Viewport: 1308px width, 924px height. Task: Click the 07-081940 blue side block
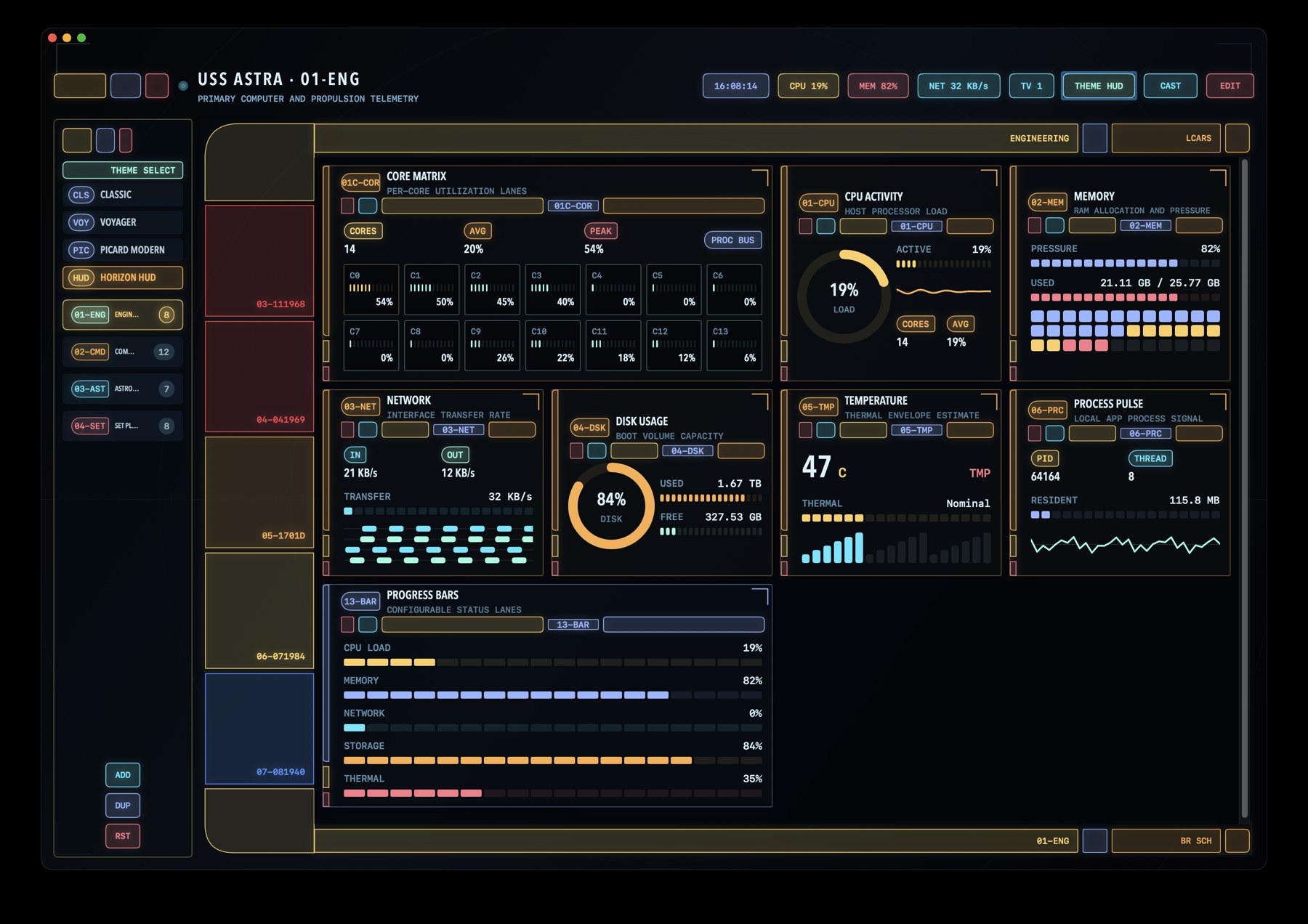(259, 729)
